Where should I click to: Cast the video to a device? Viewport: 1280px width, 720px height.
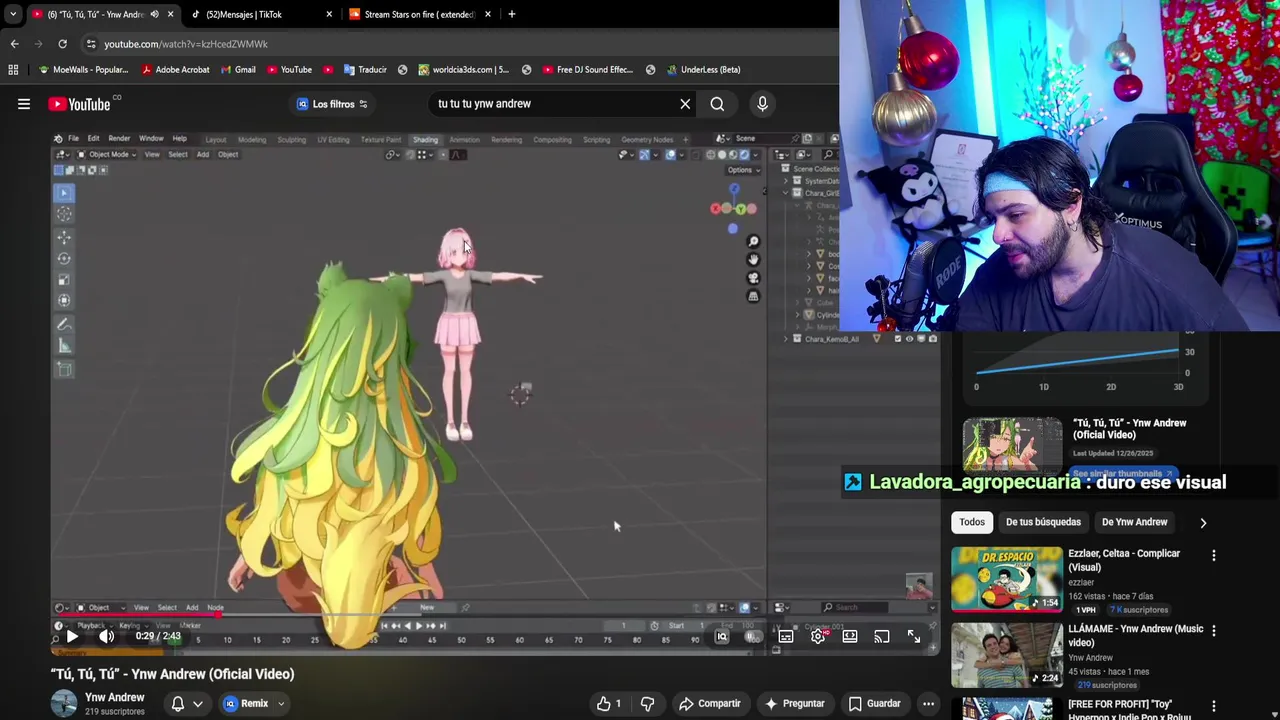coord(881,636)
